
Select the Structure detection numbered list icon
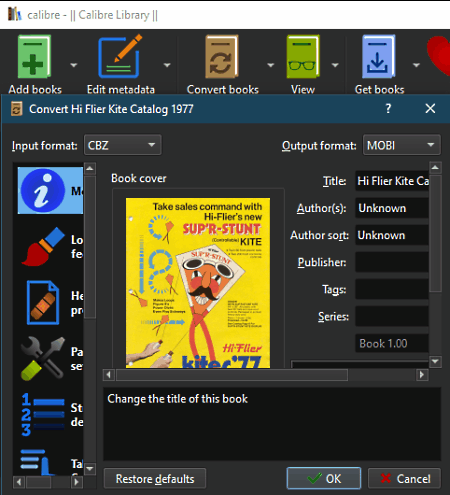click(43, 415)
